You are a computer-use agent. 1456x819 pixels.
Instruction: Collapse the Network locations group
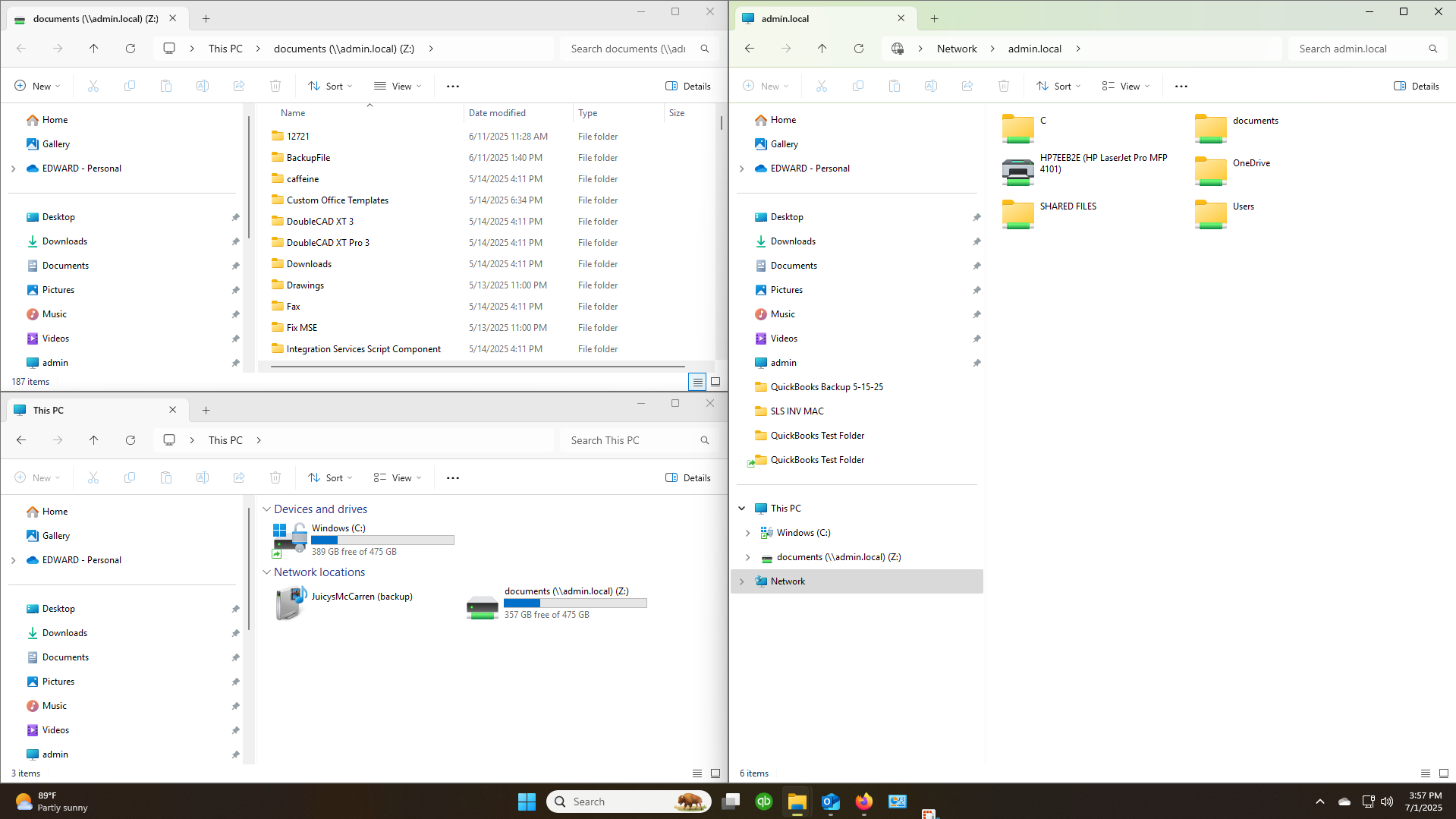click(266, 572)
